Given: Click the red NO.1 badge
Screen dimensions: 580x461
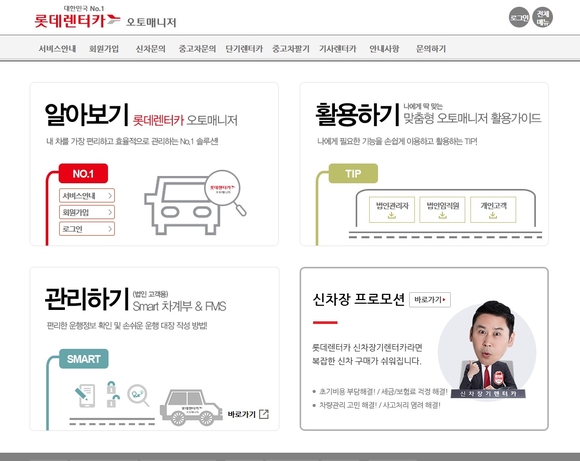Looking at the screenshot, I should pyautogui.click(x=83, y=174).
